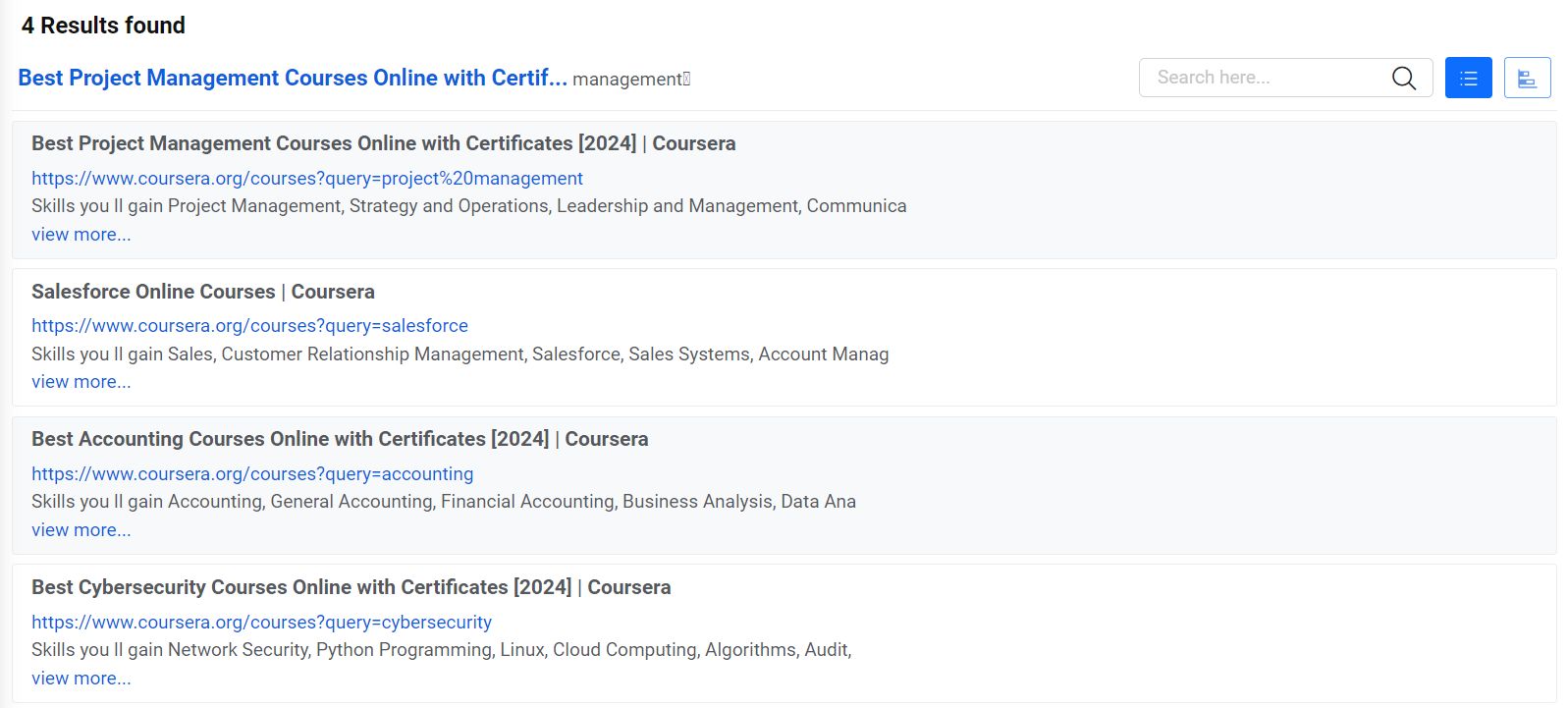Expand view more under Project Management result
The width and height of the screenshot is (1568, 708).
(81, 235)
